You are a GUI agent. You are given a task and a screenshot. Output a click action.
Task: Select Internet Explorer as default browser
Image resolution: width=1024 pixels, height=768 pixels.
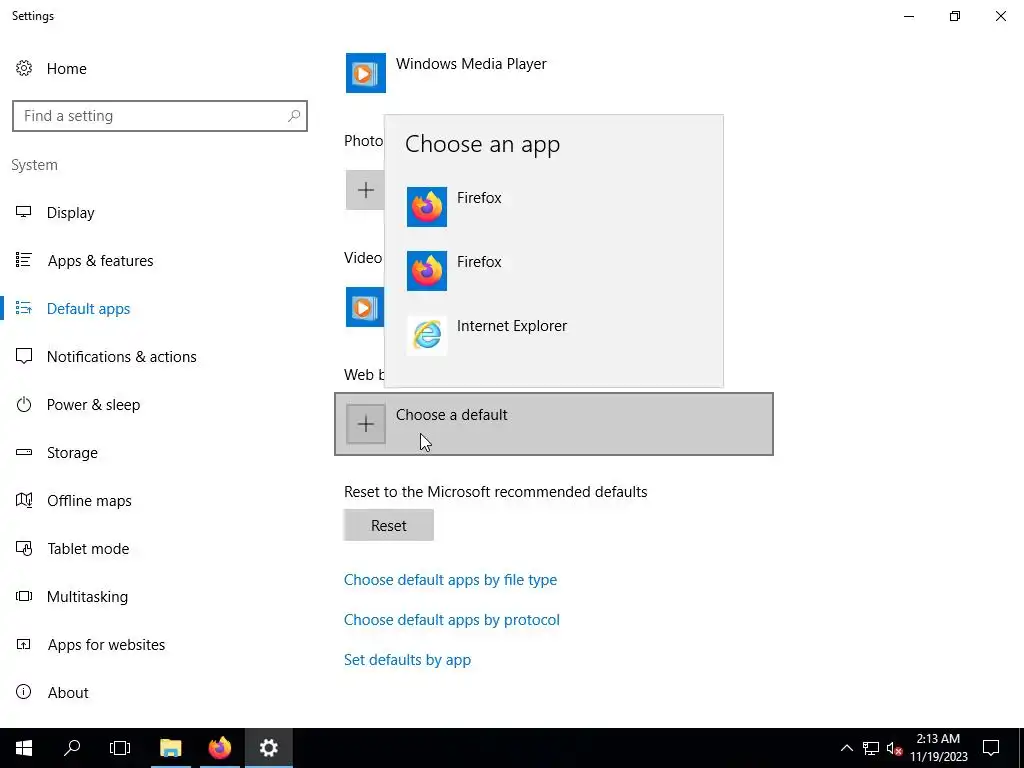(554, 335)
